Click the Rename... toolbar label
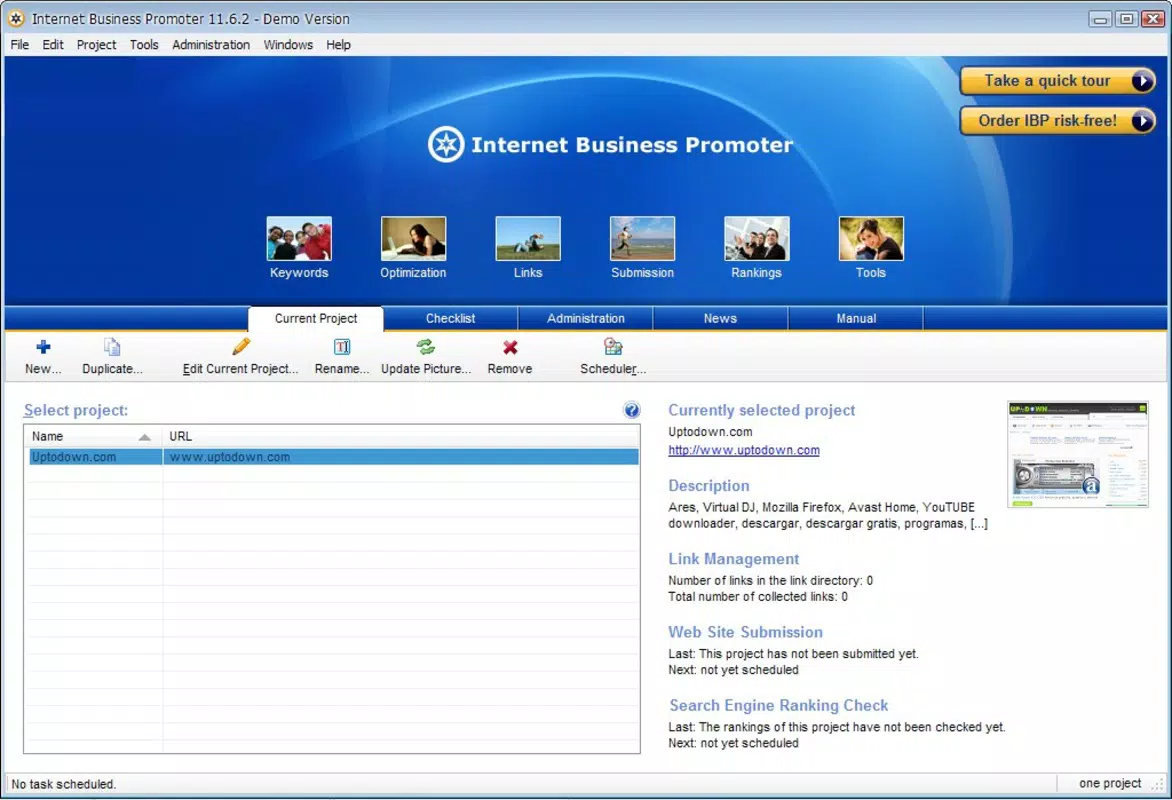Viewport: 1172px width, 800px height. click(x=342, y=369)
